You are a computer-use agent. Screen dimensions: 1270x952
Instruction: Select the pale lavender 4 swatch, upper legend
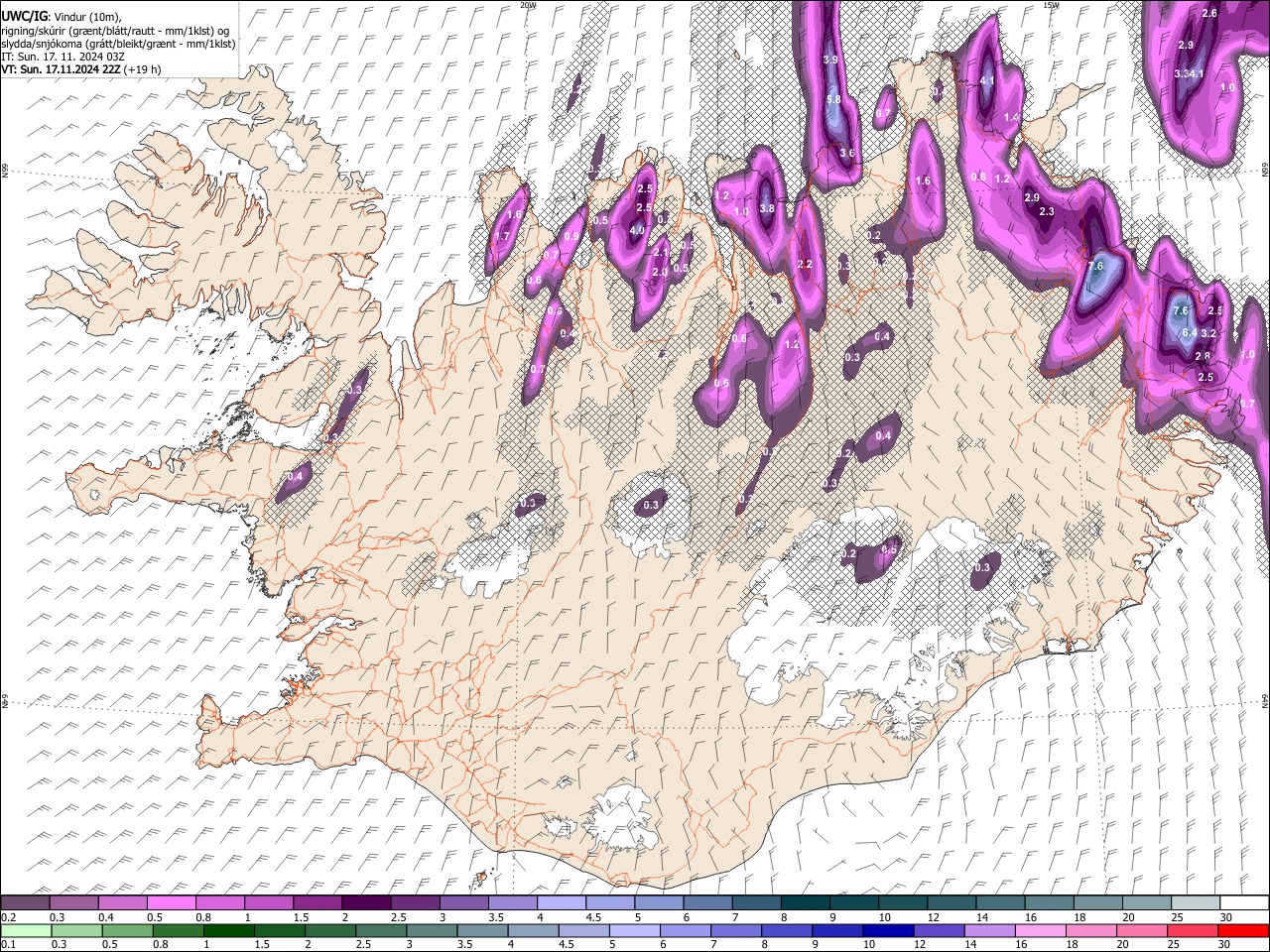point(561,903)
